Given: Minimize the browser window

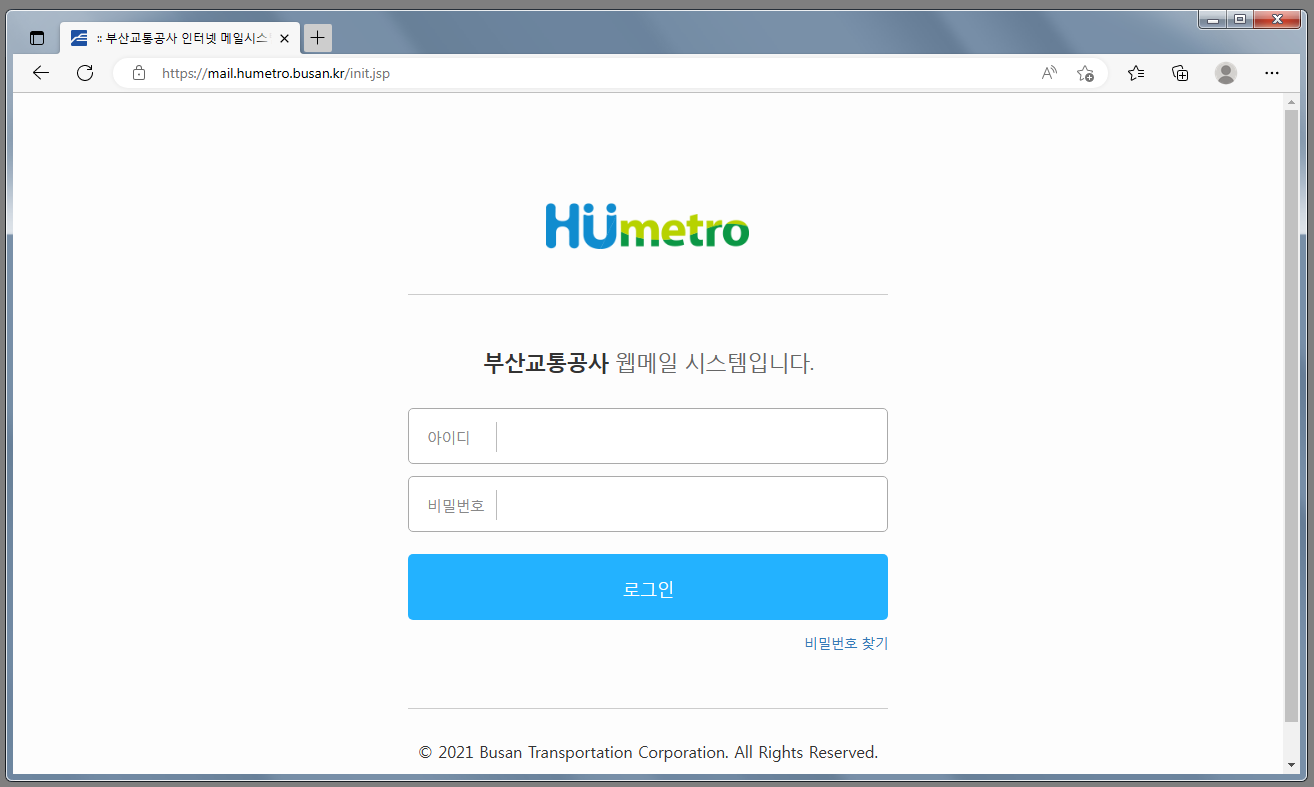Looking at the screenshot, I should click(x=1213, y=18).
